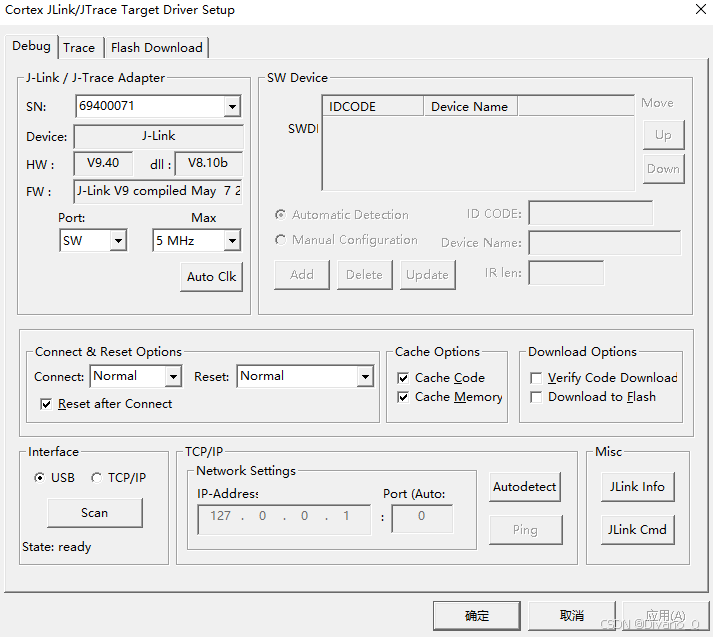713x637 pixels.
Task: Click the HW V9.40 value
Action: 103,163
